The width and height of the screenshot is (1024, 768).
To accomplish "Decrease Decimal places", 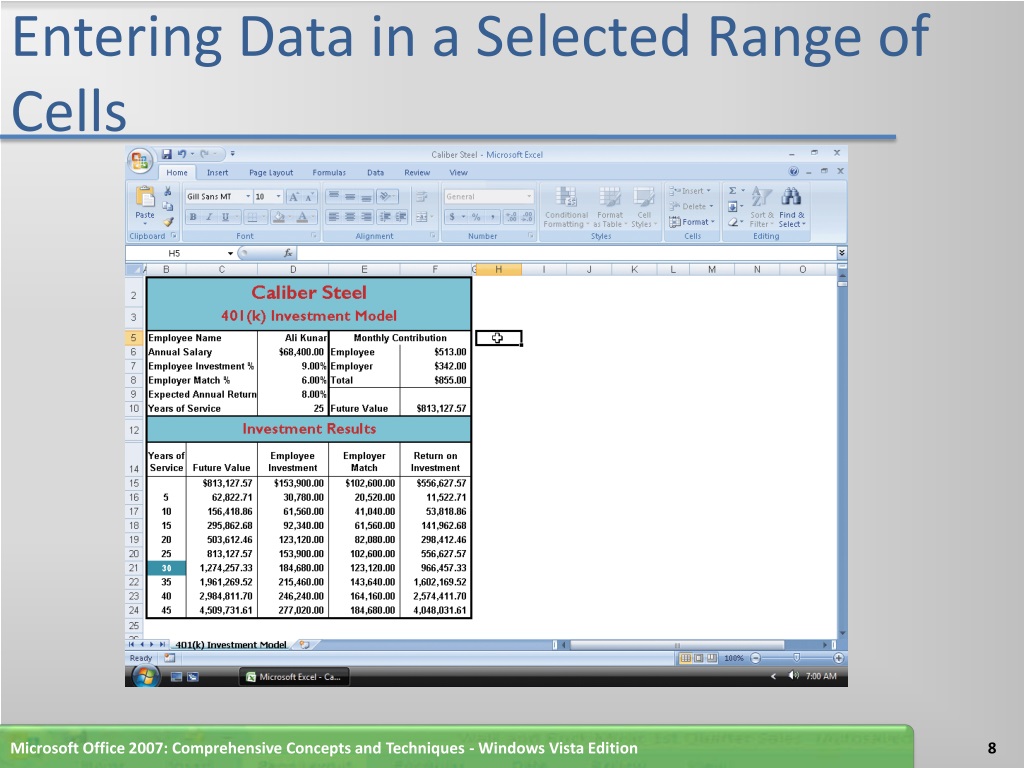I will (x=527, y=217).
